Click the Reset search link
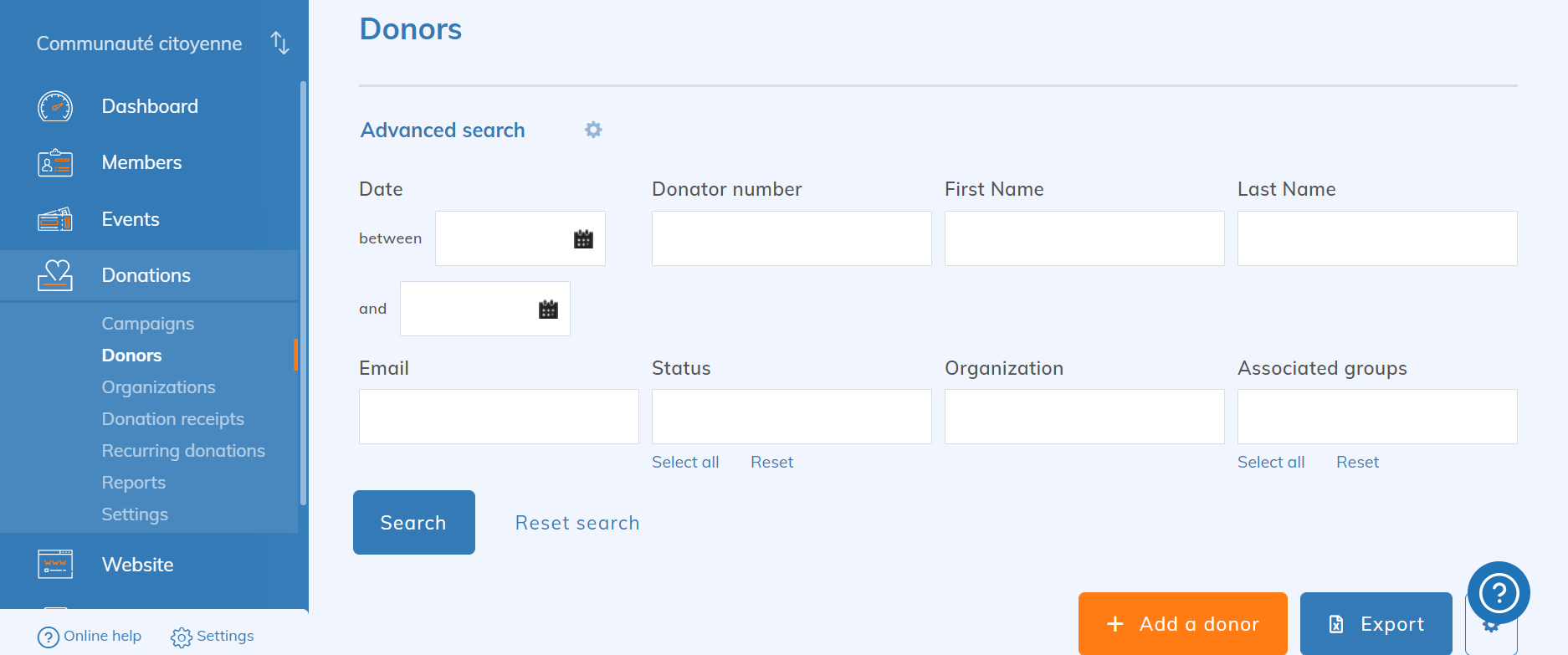Viewport: 1568px width, 655px height. (x=577, y=523)
